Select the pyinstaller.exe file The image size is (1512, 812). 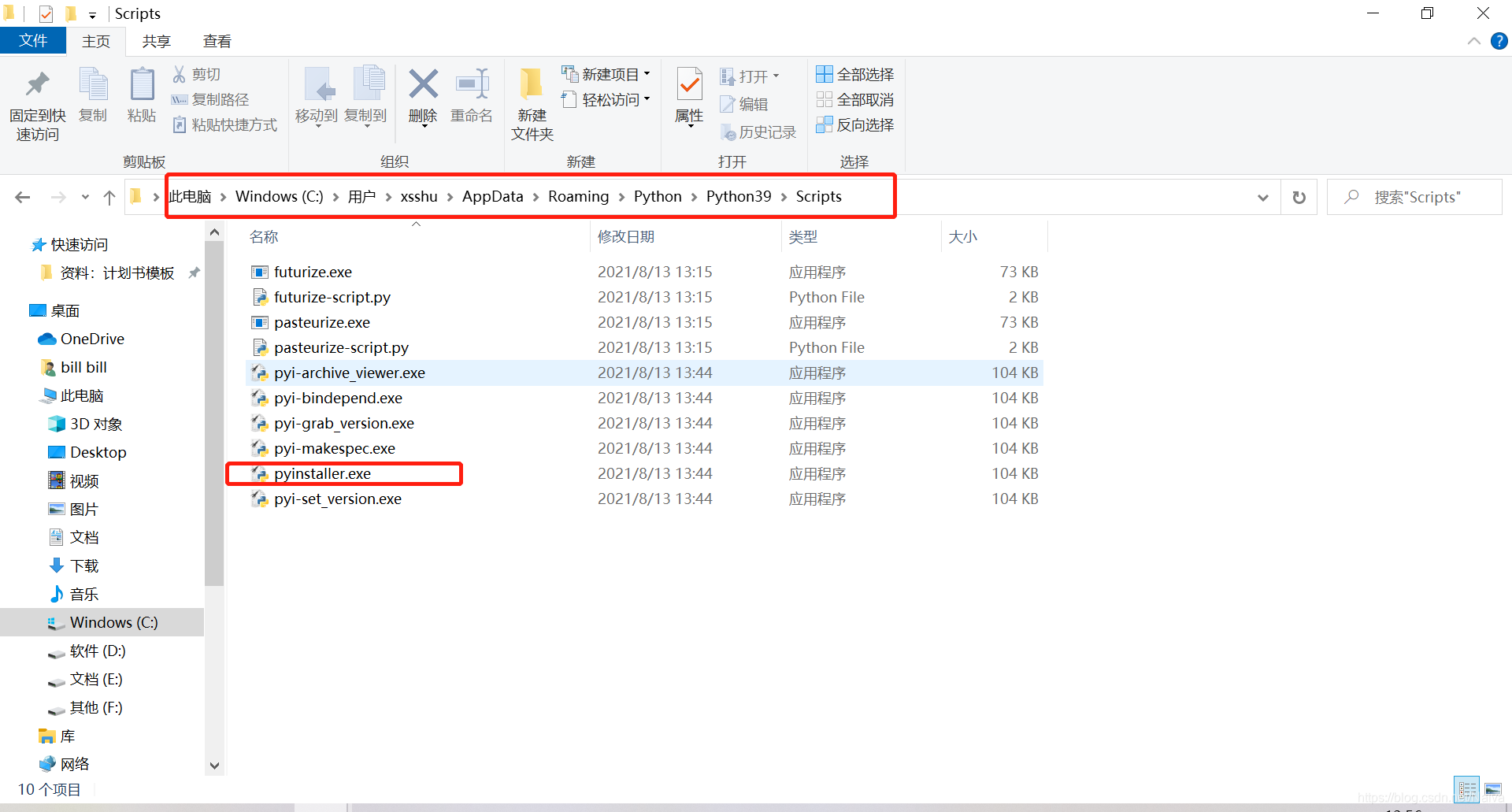(x=322, y=473)
